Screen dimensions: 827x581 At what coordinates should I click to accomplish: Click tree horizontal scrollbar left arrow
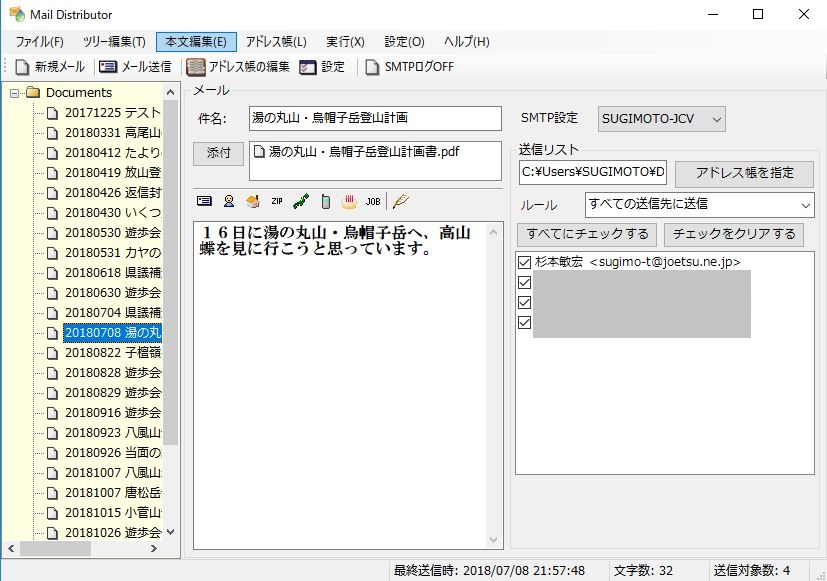tap(12, 549)
